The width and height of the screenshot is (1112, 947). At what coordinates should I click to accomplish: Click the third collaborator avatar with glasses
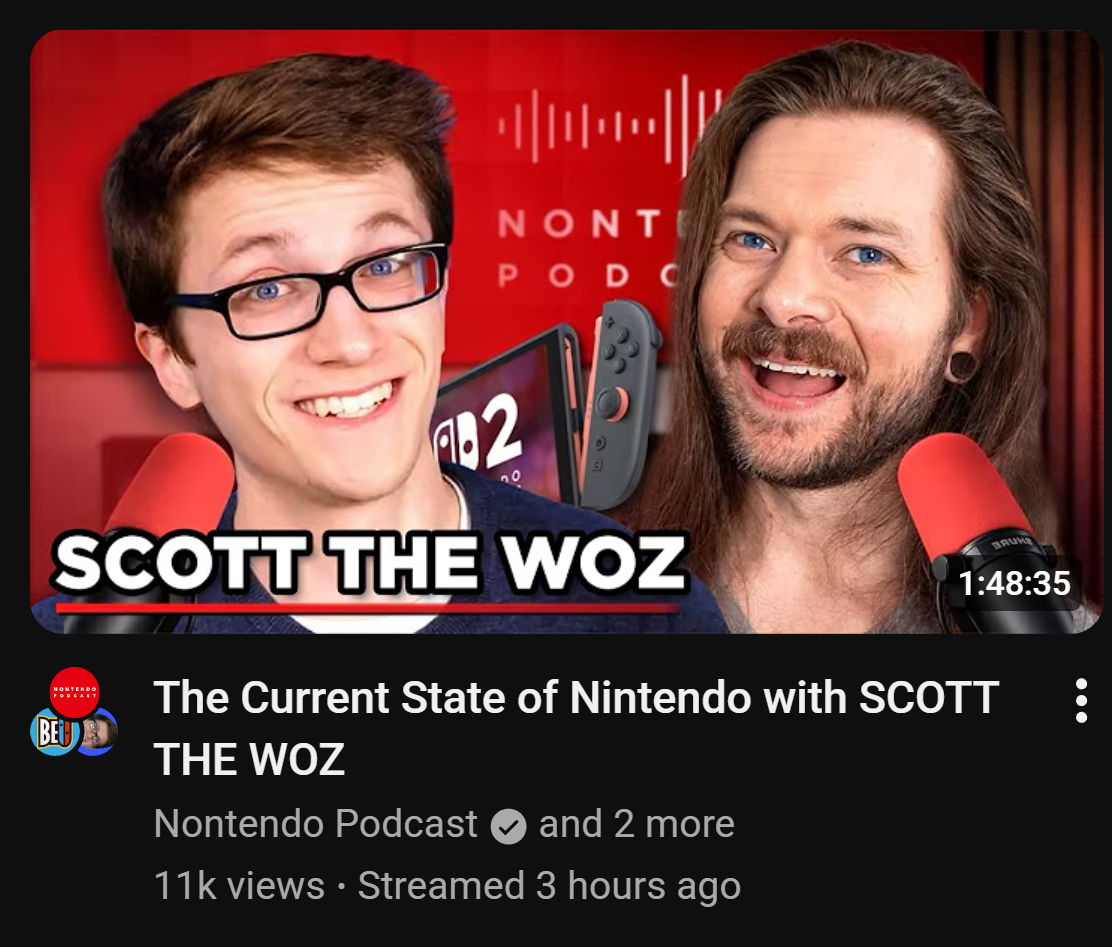(x=97, y=732)
